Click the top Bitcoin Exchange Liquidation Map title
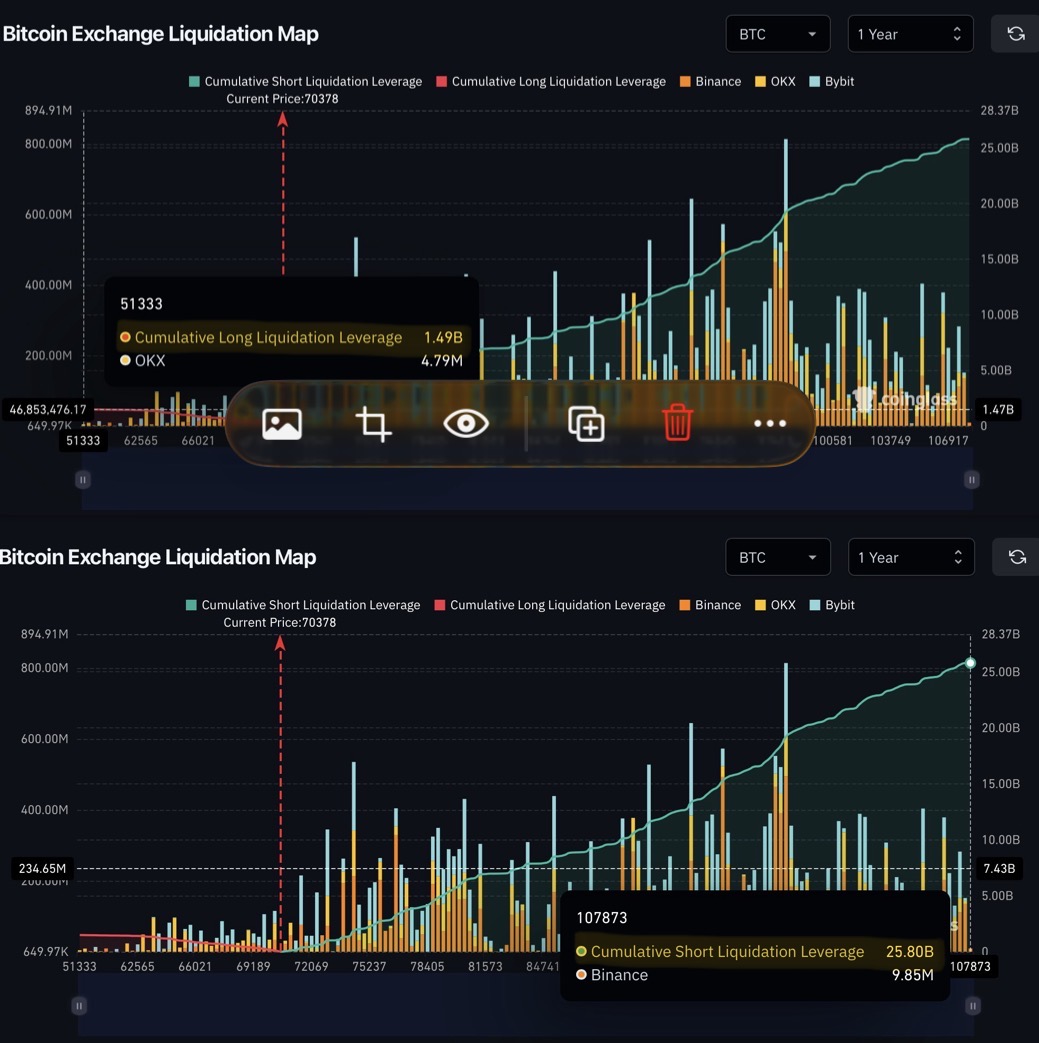Screen dimensions: 1039x1043 pos(160,34)
